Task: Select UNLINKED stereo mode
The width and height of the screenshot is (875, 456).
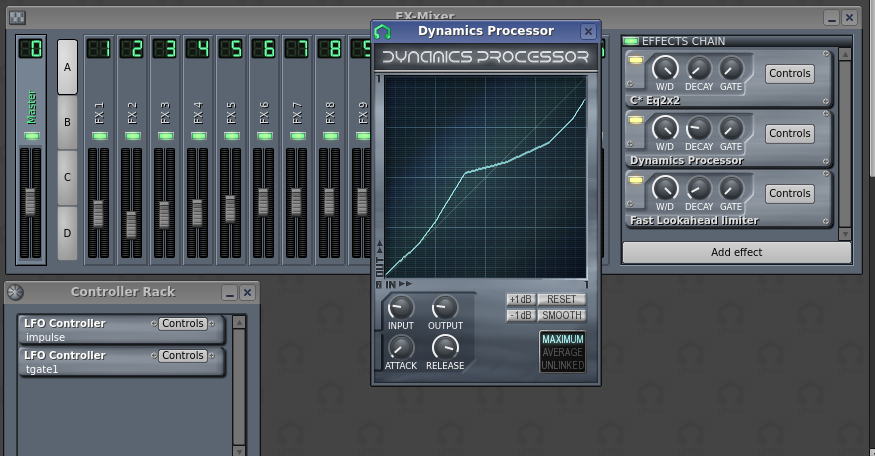Action: pyautogui.click(x=562, y=365)
